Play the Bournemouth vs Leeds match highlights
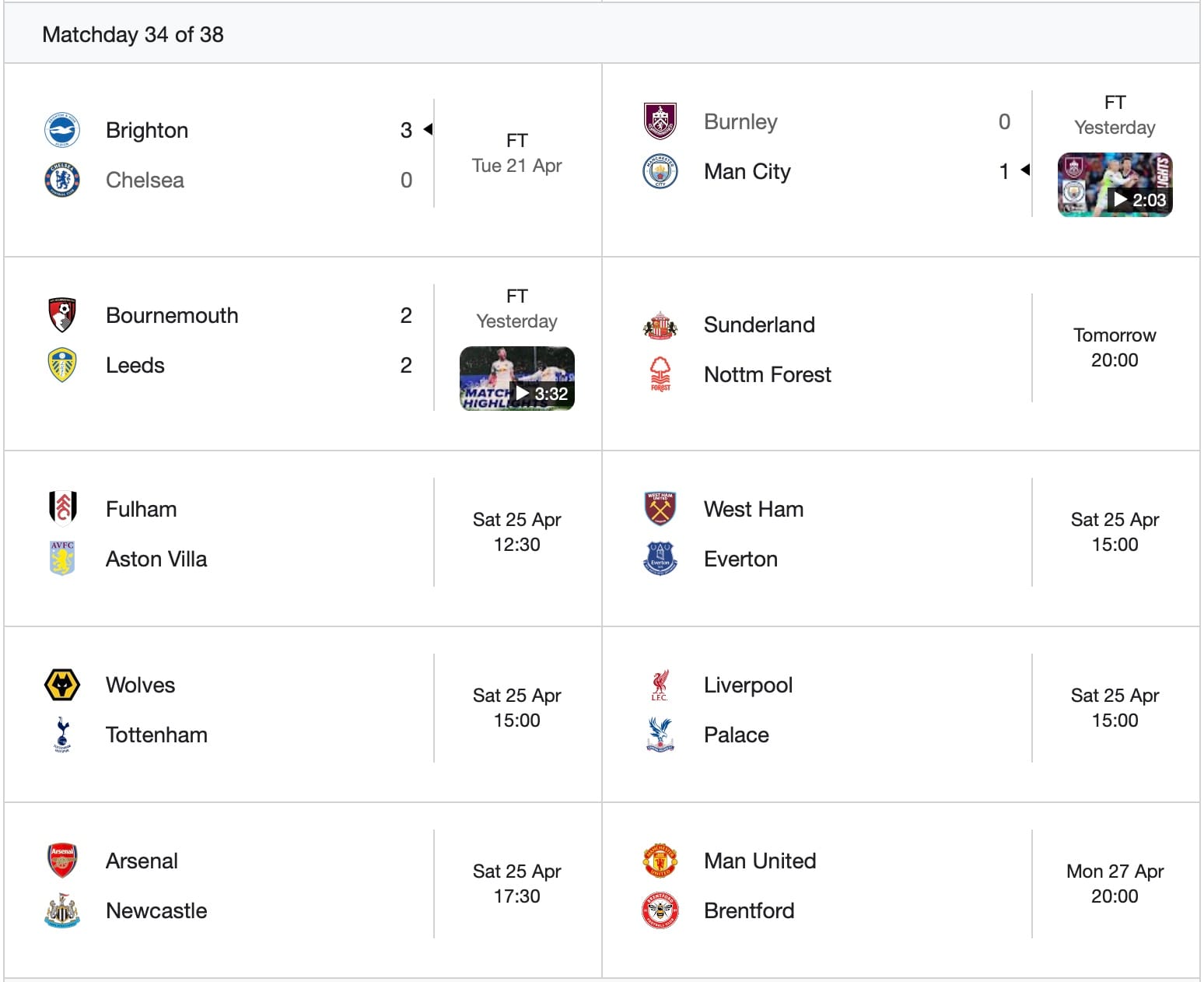This screenshot has width=1204, height=982. point(517,379)
